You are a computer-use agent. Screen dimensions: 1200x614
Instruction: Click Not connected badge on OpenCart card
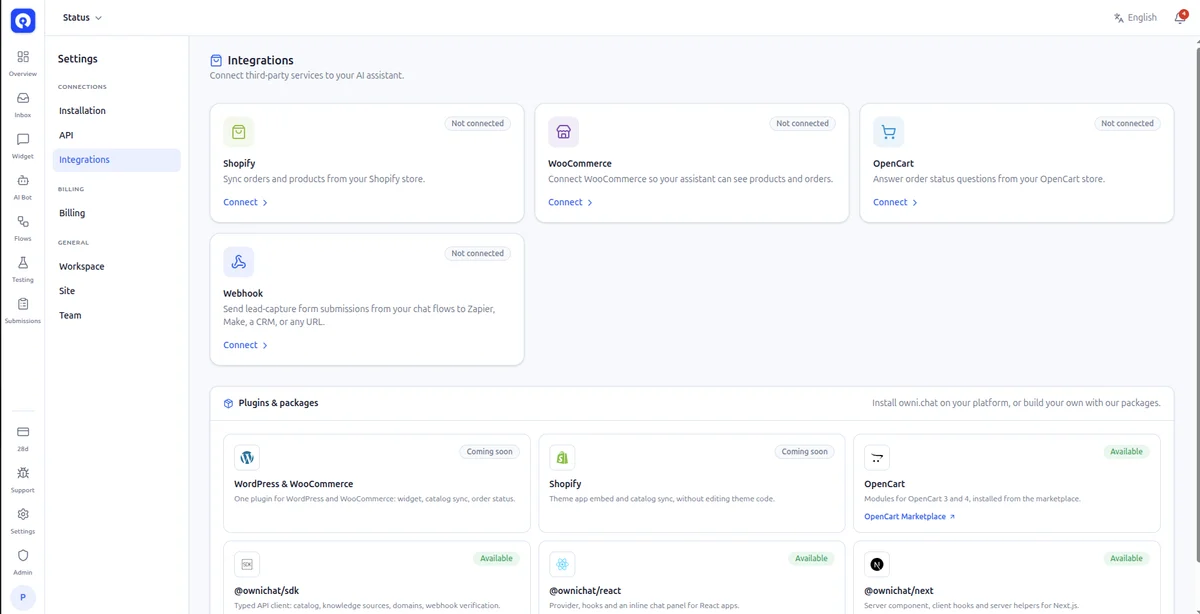pos(1128,124)
